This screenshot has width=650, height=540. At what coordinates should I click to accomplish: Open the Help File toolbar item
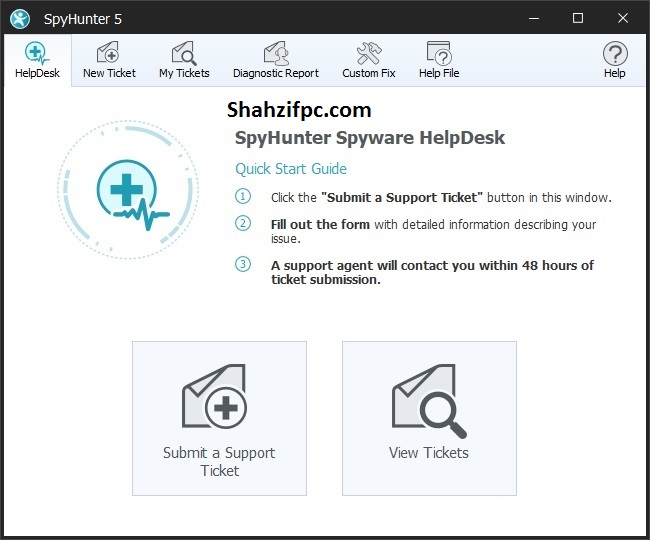point(438,59)
